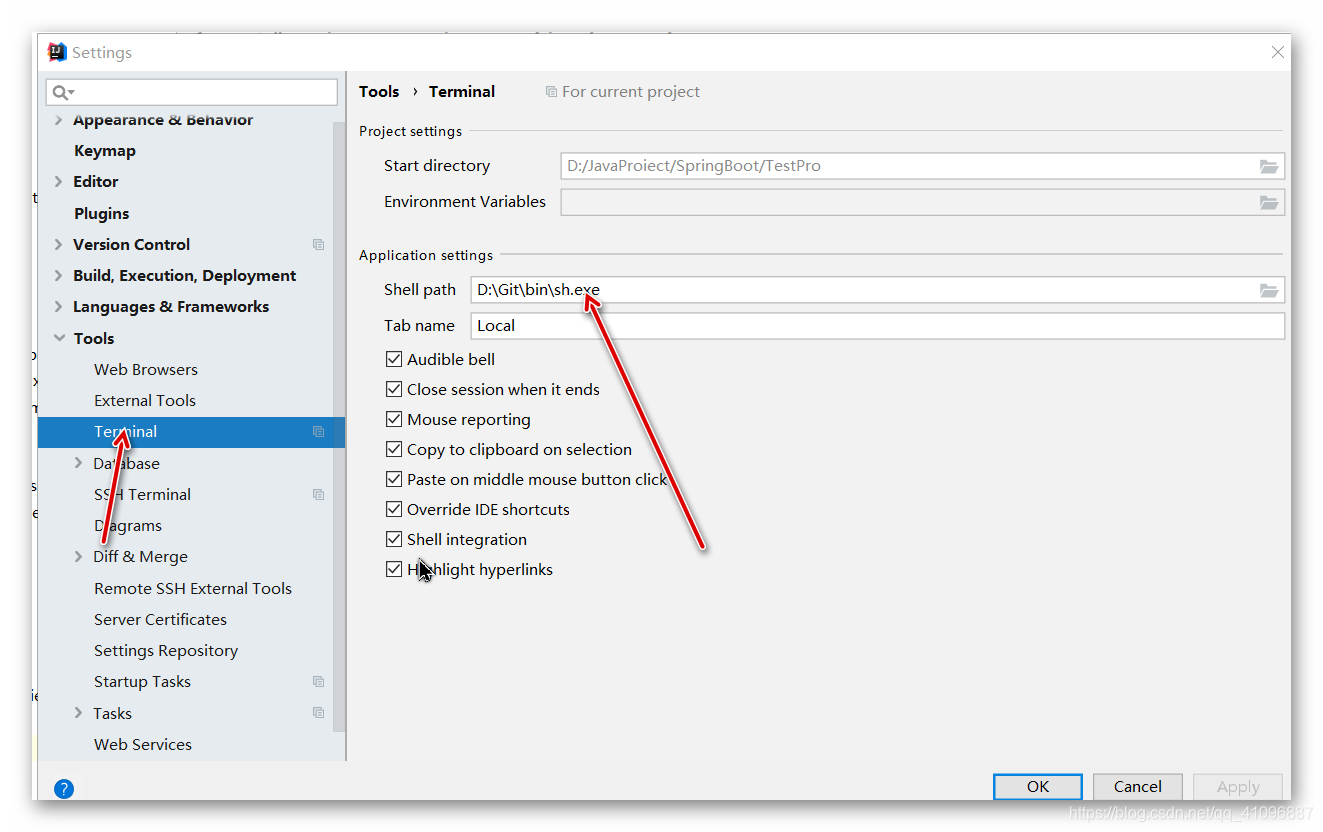
Task: Open Web Browsers settings page
Action: 146,369
